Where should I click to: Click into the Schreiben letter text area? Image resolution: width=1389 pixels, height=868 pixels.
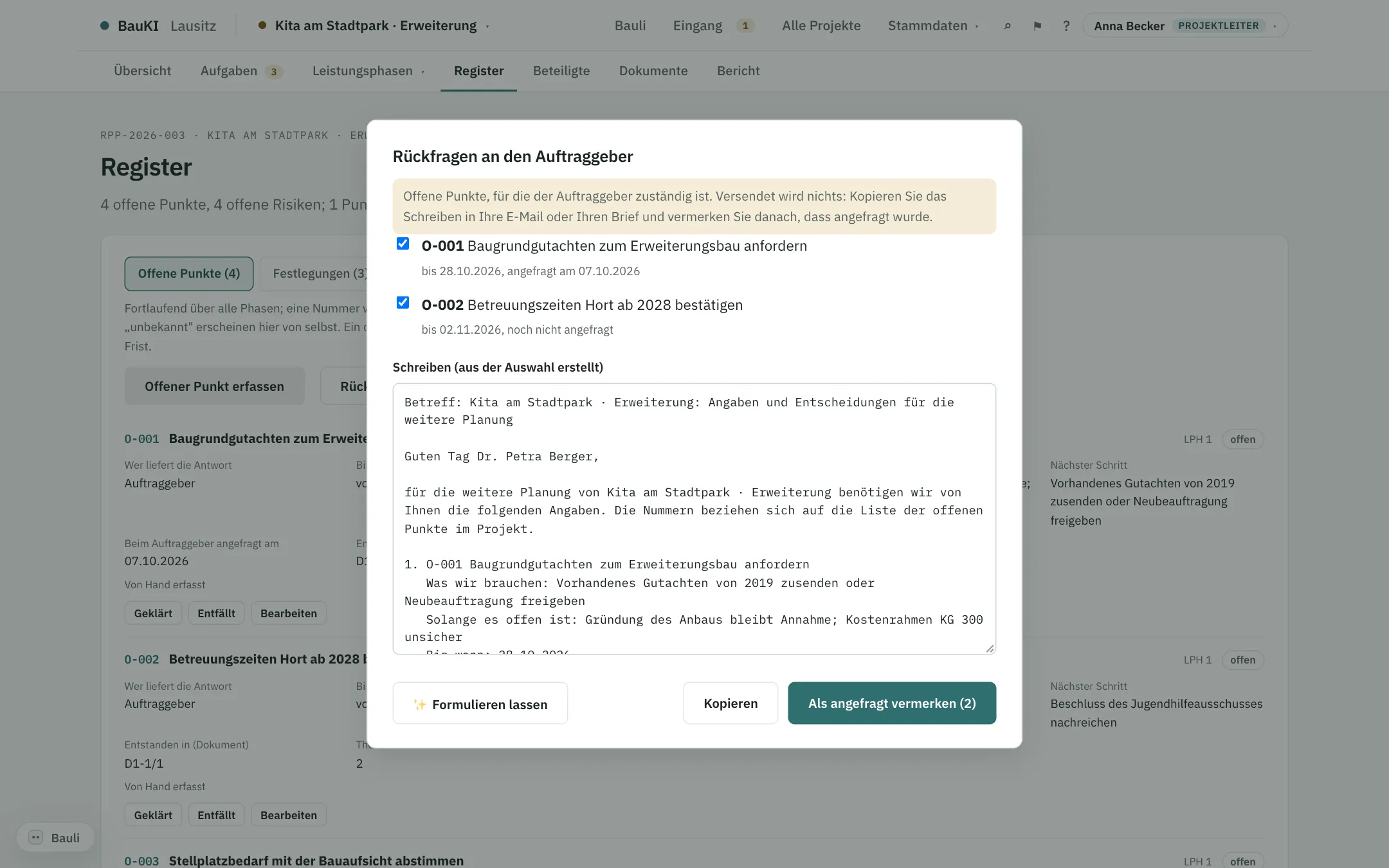[694, 519]
